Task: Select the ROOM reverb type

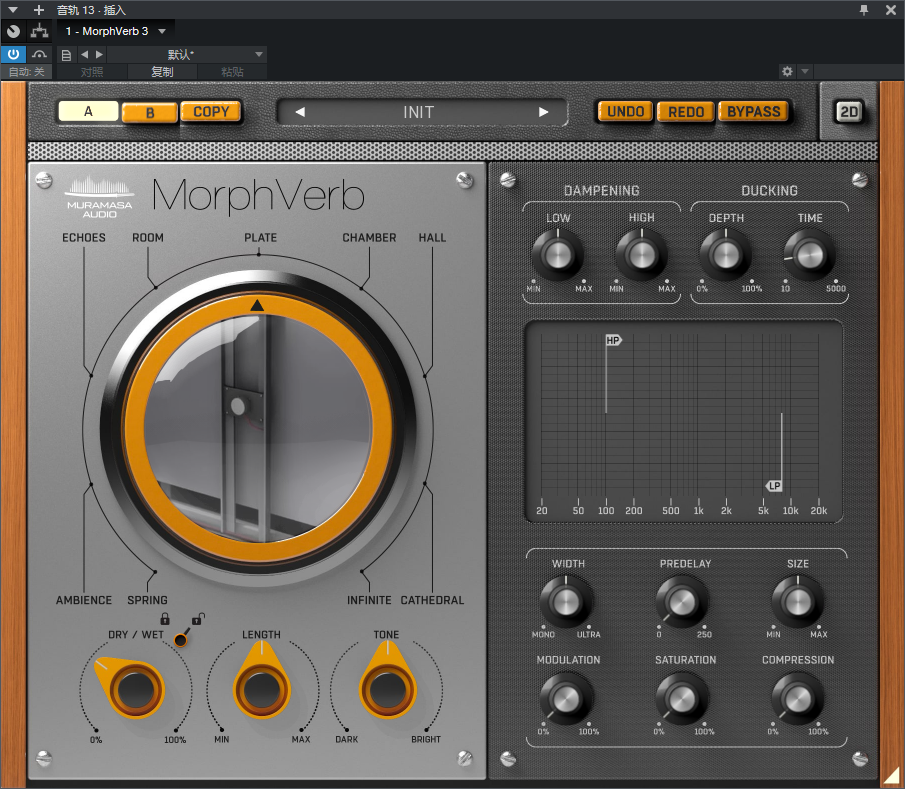Action: pyautogui.click(x=148, y=238)
